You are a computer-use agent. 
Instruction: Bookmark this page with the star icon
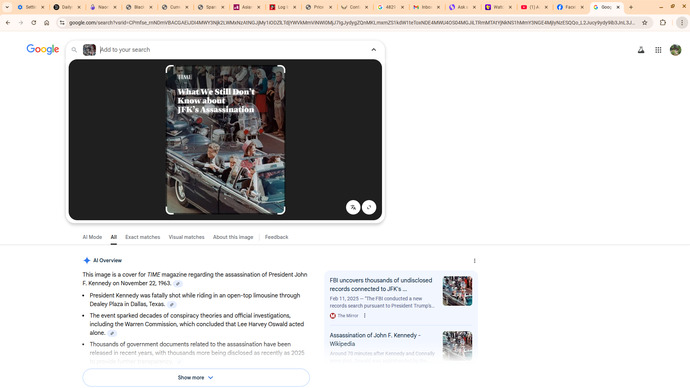point(645,22)
